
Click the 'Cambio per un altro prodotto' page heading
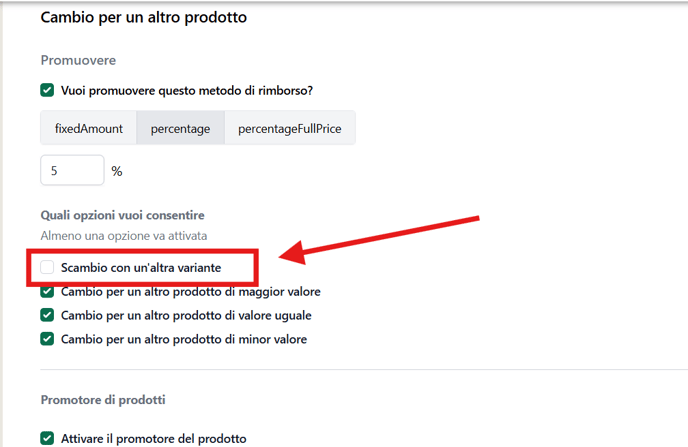[x=144, y=17]
